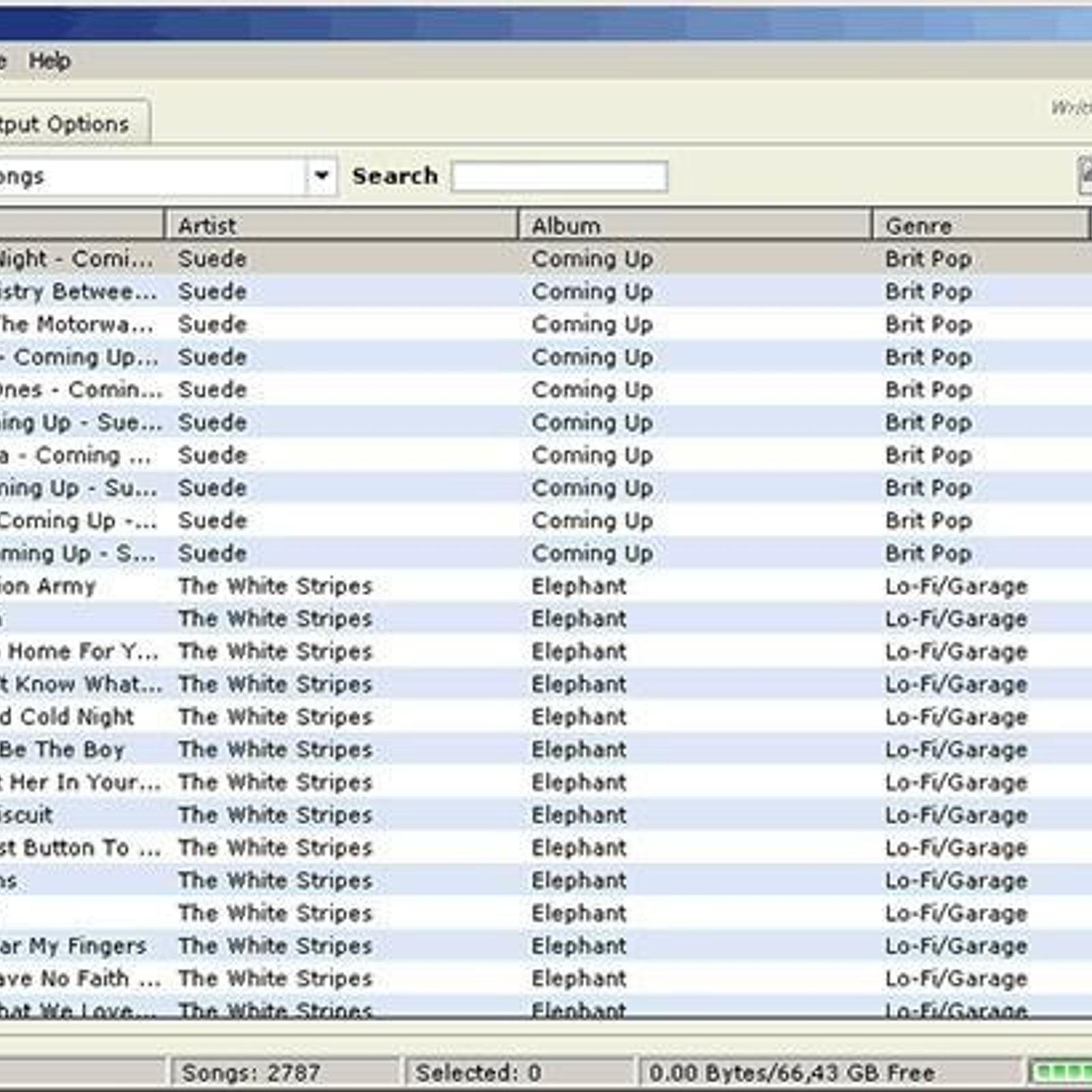This screenshot has width=1092, height=1092.
Task: Select the song row 'ning Up - Su...'
Action: pyautogui.click(x=546, y=489)
